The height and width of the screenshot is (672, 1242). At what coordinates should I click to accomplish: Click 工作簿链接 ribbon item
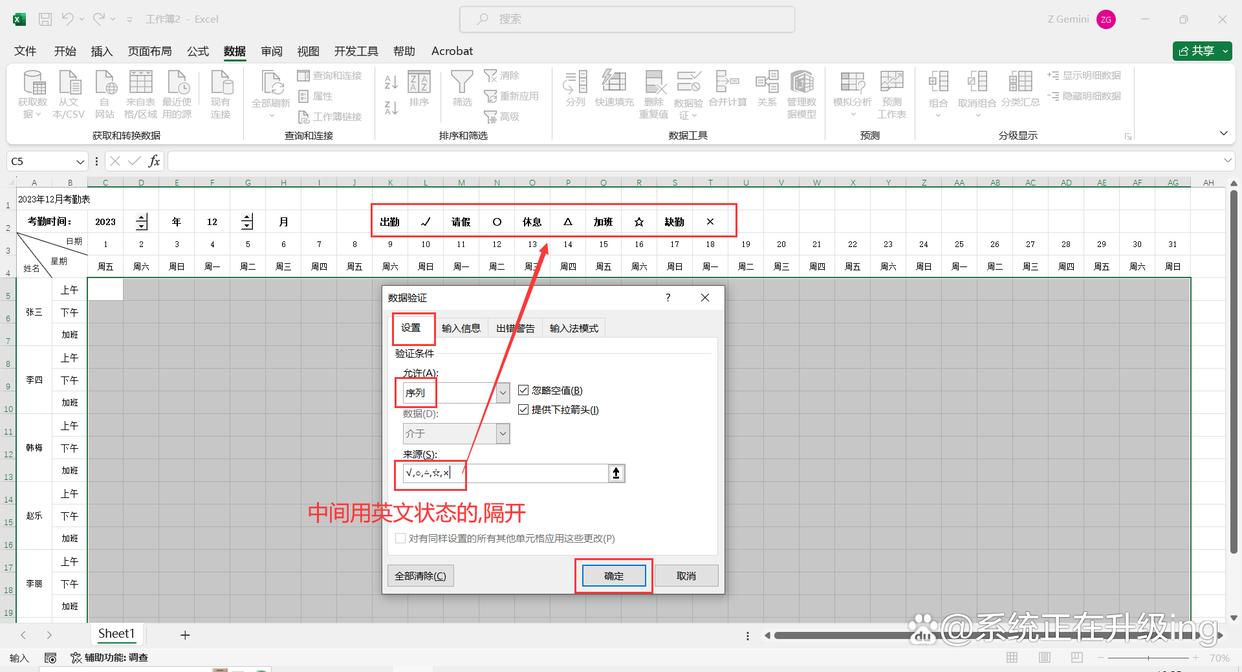click(x=329, y=117)
